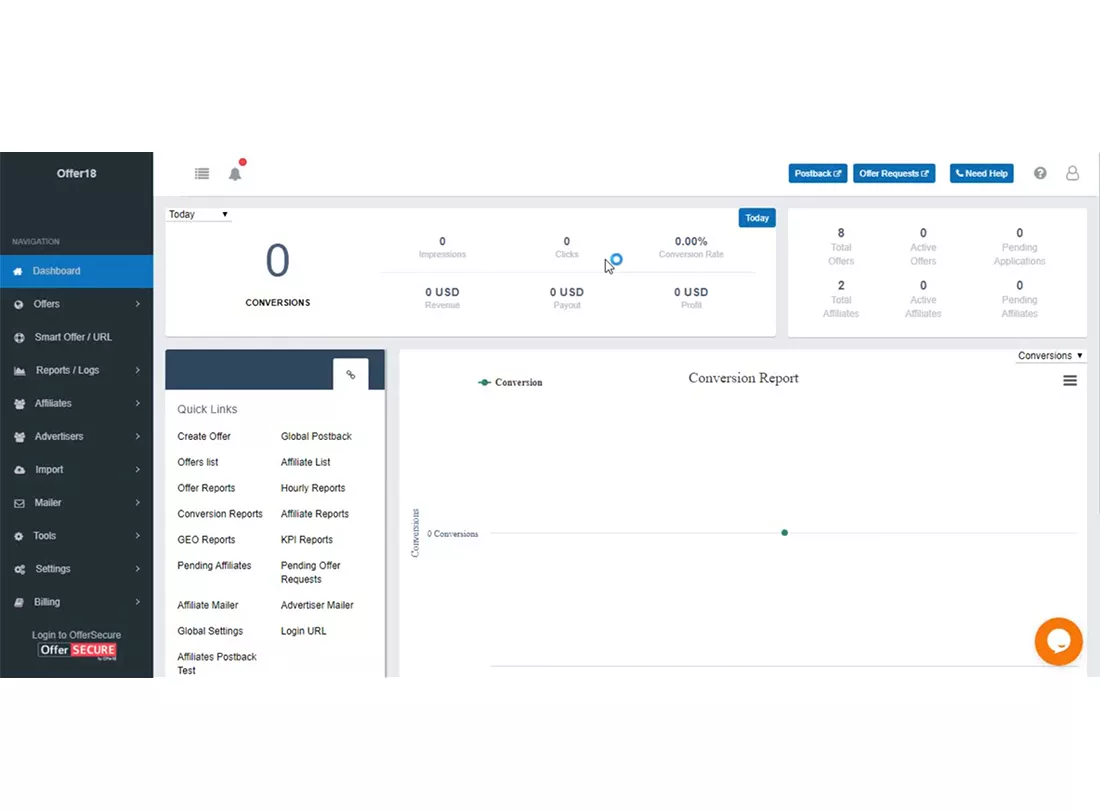1100x810 pixels.
Task: Click the Offer18 brand title
Action: coord(76,173)
